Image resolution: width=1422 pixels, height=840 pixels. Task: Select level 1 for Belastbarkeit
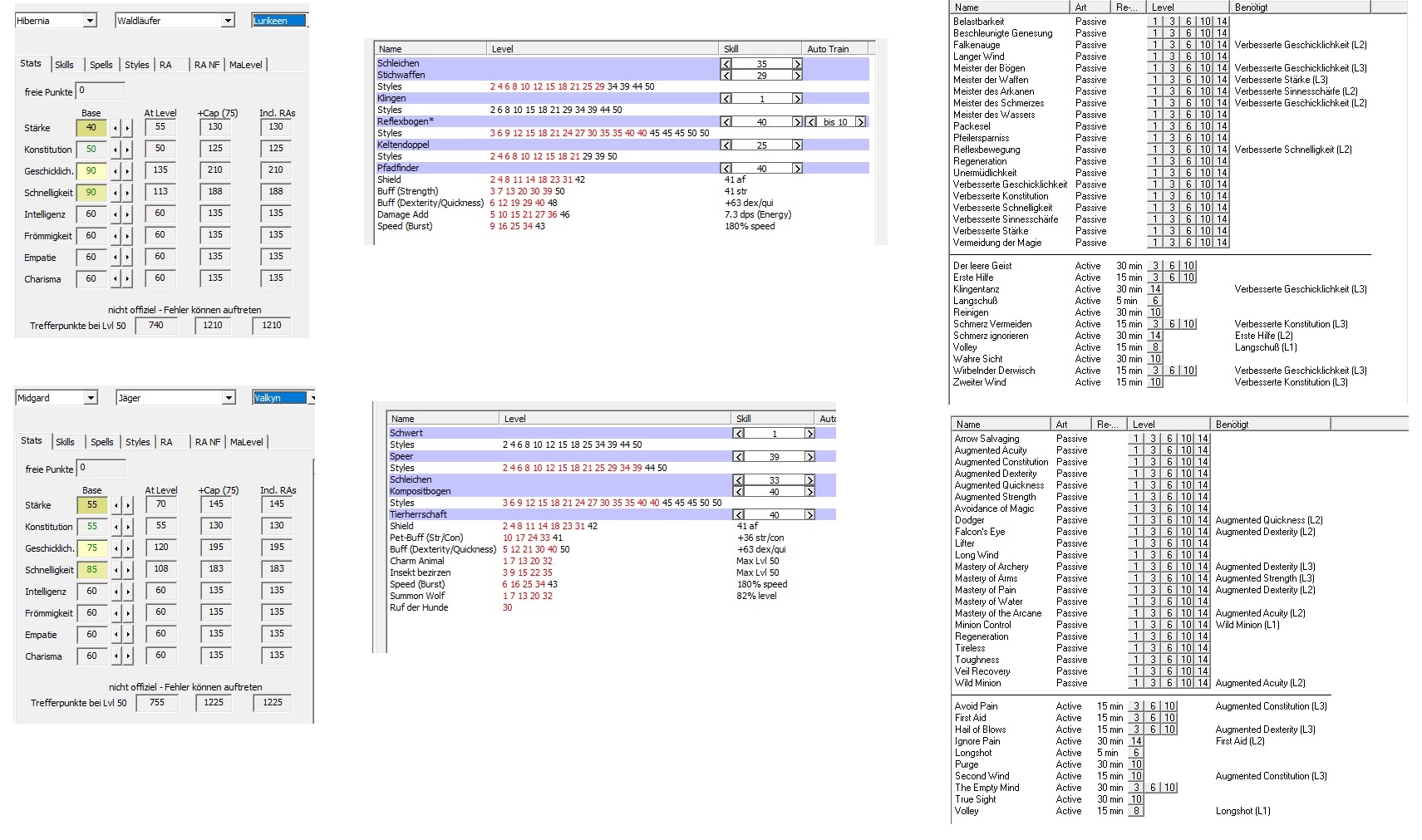click(1155, 22)
